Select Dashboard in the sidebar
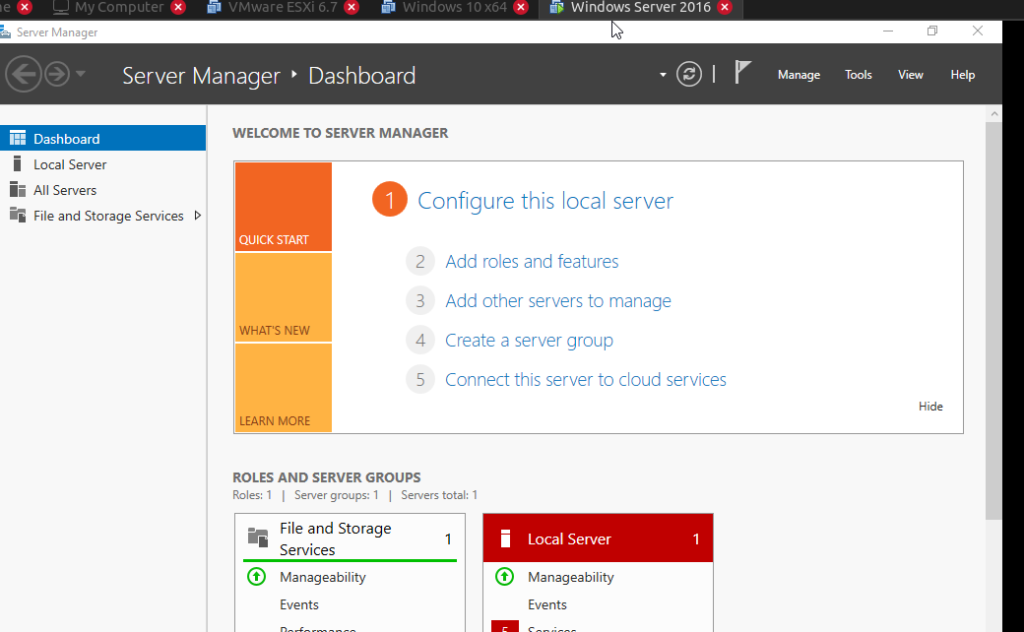 103,138
